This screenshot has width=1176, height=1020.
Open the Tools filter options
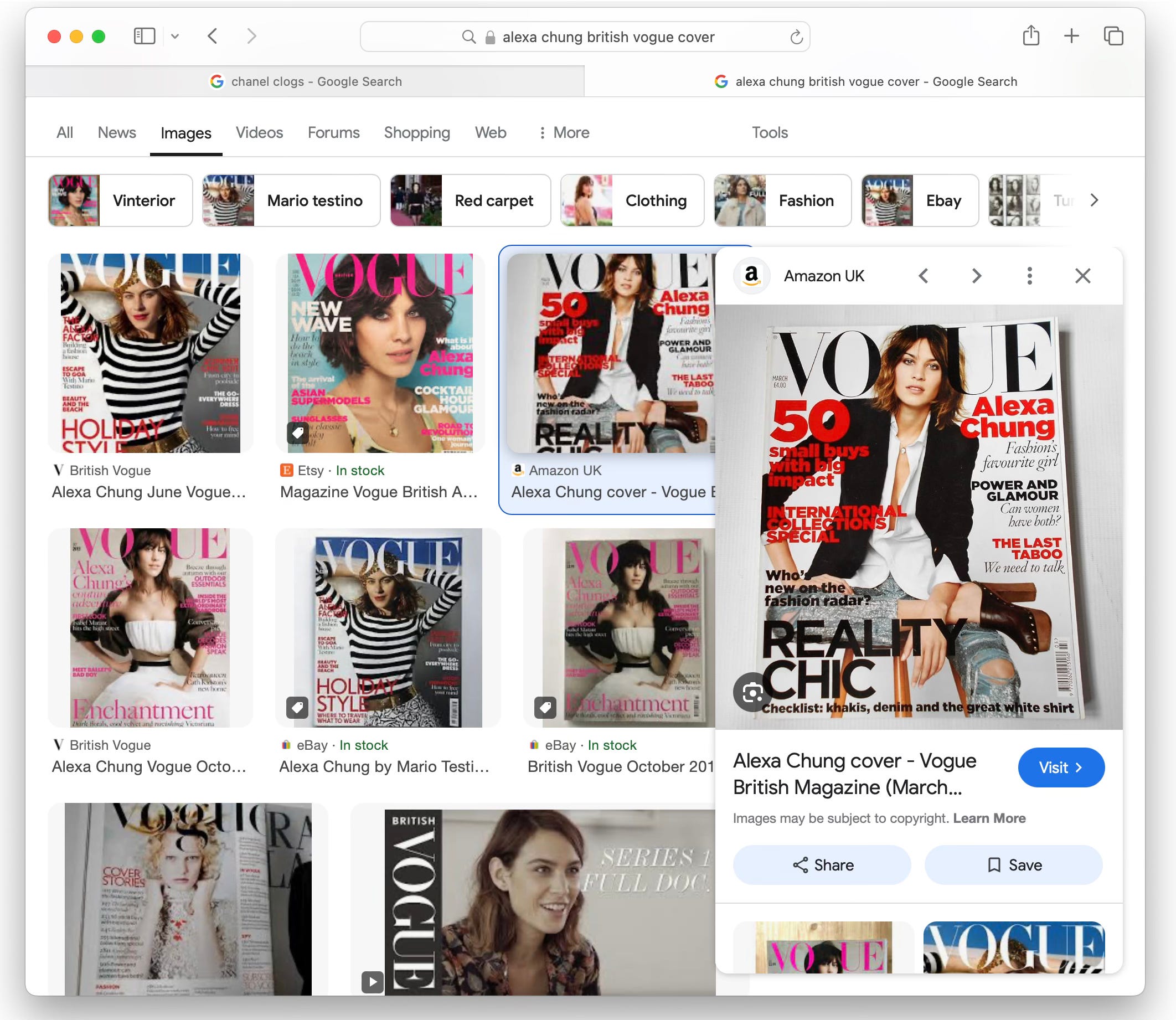(x=770, y=133)
